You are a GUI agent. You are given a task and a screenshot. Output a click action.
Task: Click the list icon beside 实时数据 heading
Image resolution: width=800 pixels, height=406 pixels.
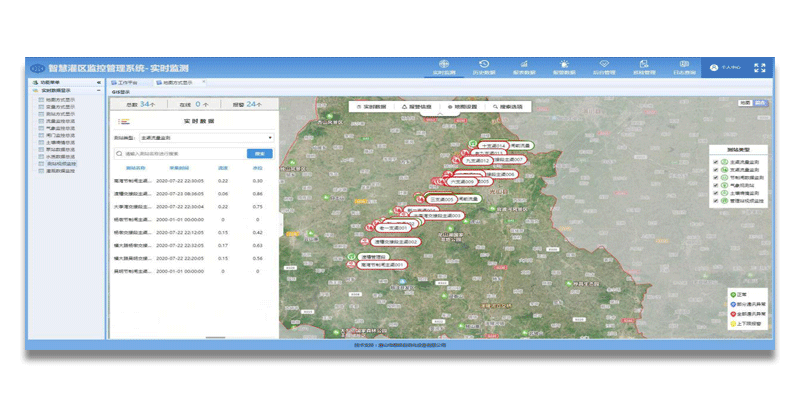pyautogui.click(x=123, y=121)
